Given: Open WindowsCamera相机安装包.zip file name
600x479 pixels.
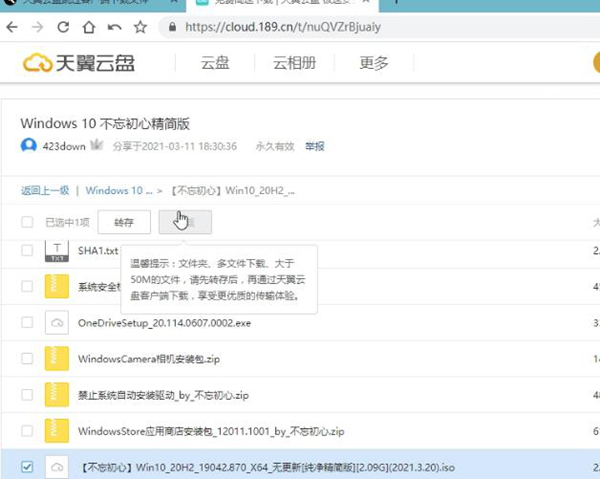Looking at the screenshot, I should point(149,359).
